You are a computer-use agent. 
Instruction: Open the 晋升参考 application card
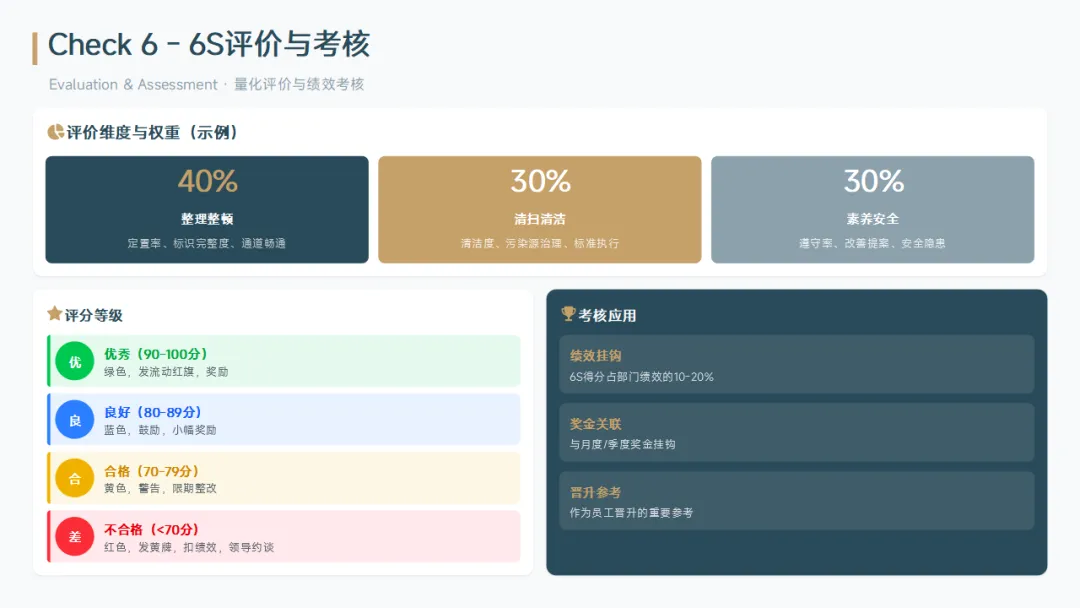click(796, 500)
